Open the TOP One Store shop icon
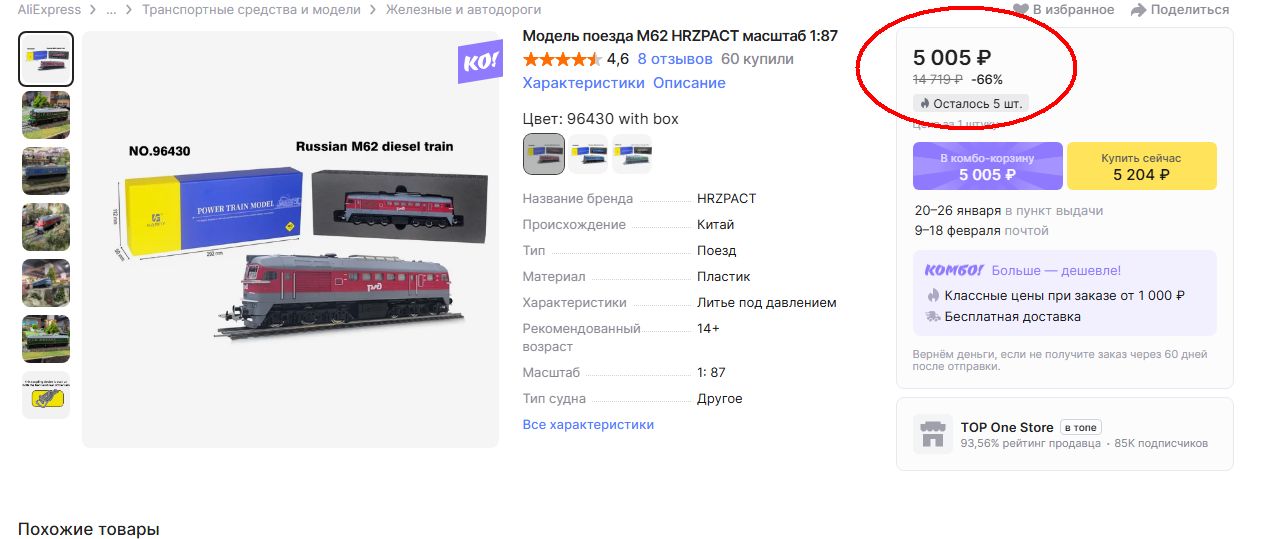Image resolution: width=1261 pixels, height=539 pixels. (x=933, y=435)
